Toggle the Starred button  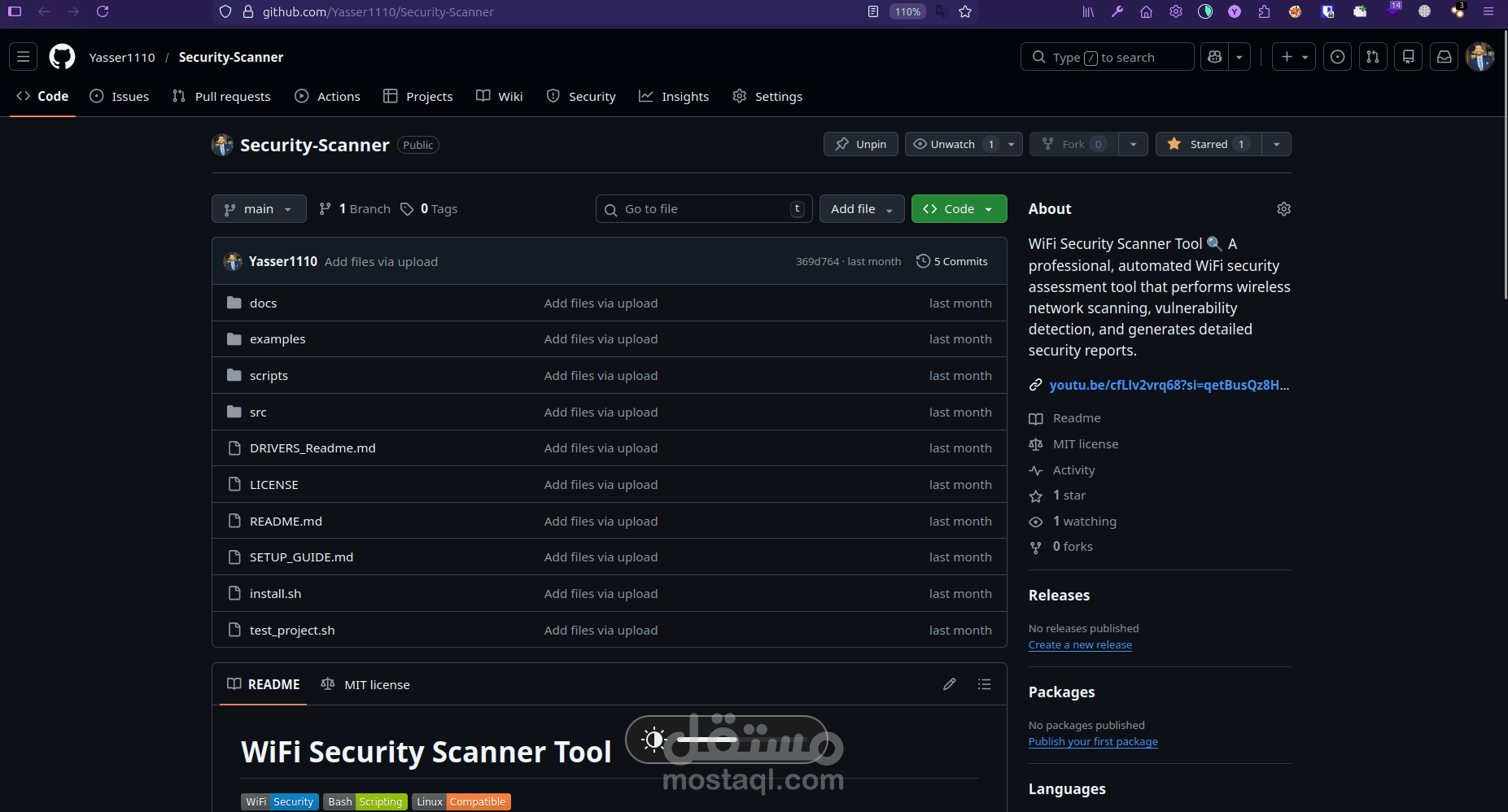coord(1209,144)
